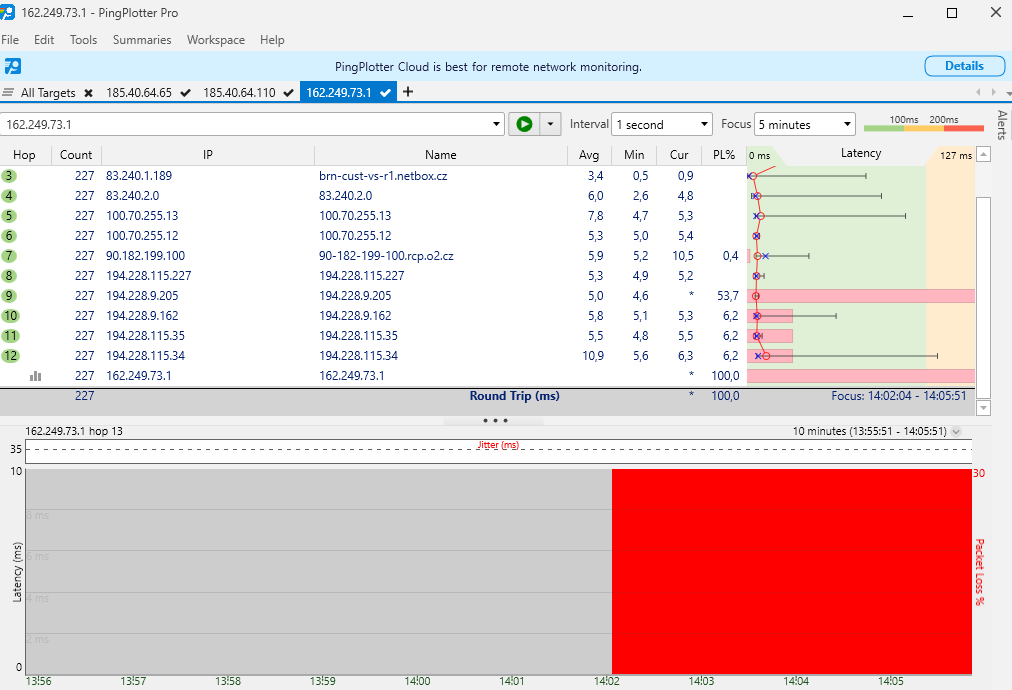Close the All Targets tab
Screen dimensions: 1012x690
coord(88,93)
